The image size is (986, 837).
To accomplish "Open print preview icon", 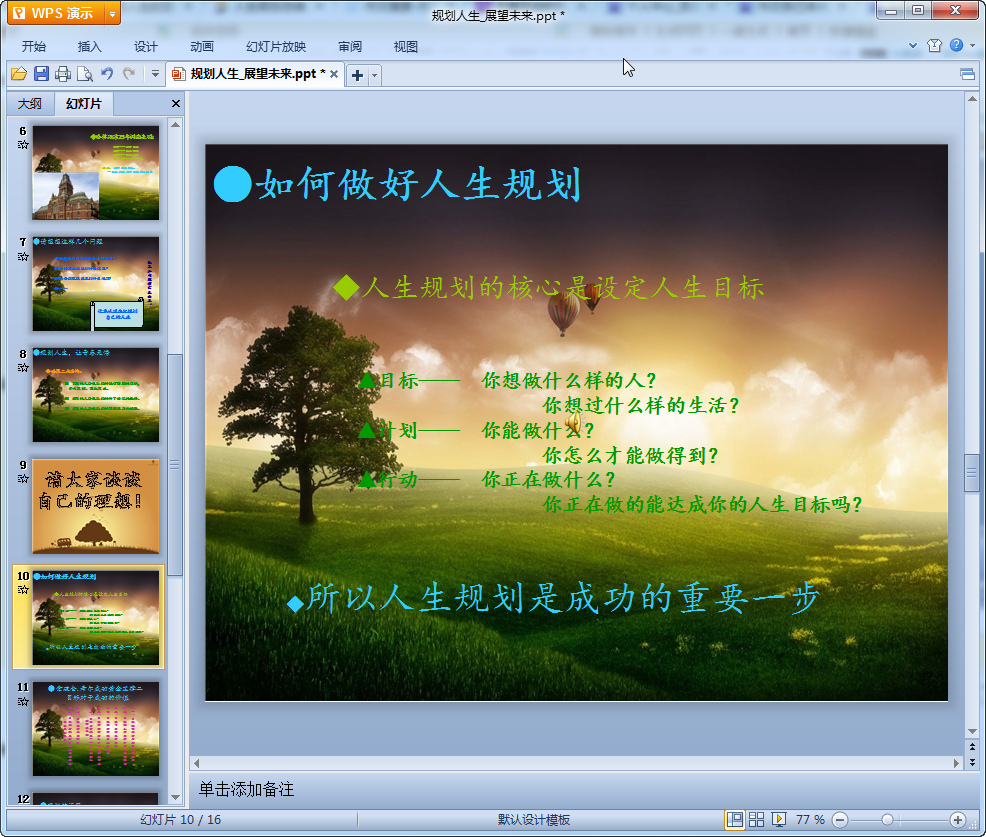I will pos(85,74).
